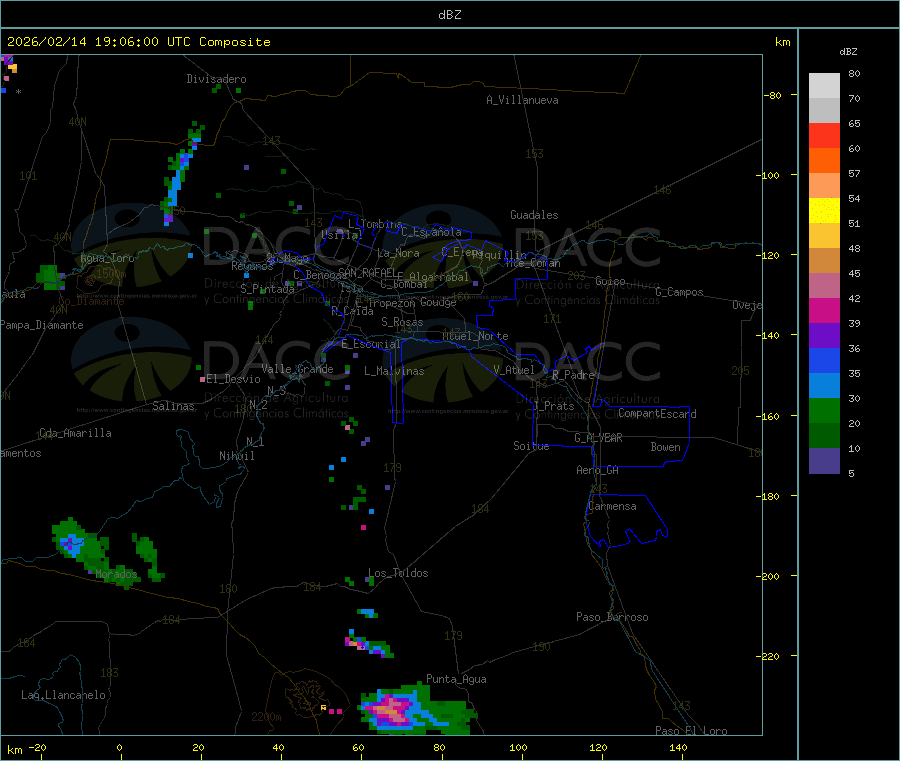Click the Pampa_Diamante label
900x761 pixels.
(41, 325)
